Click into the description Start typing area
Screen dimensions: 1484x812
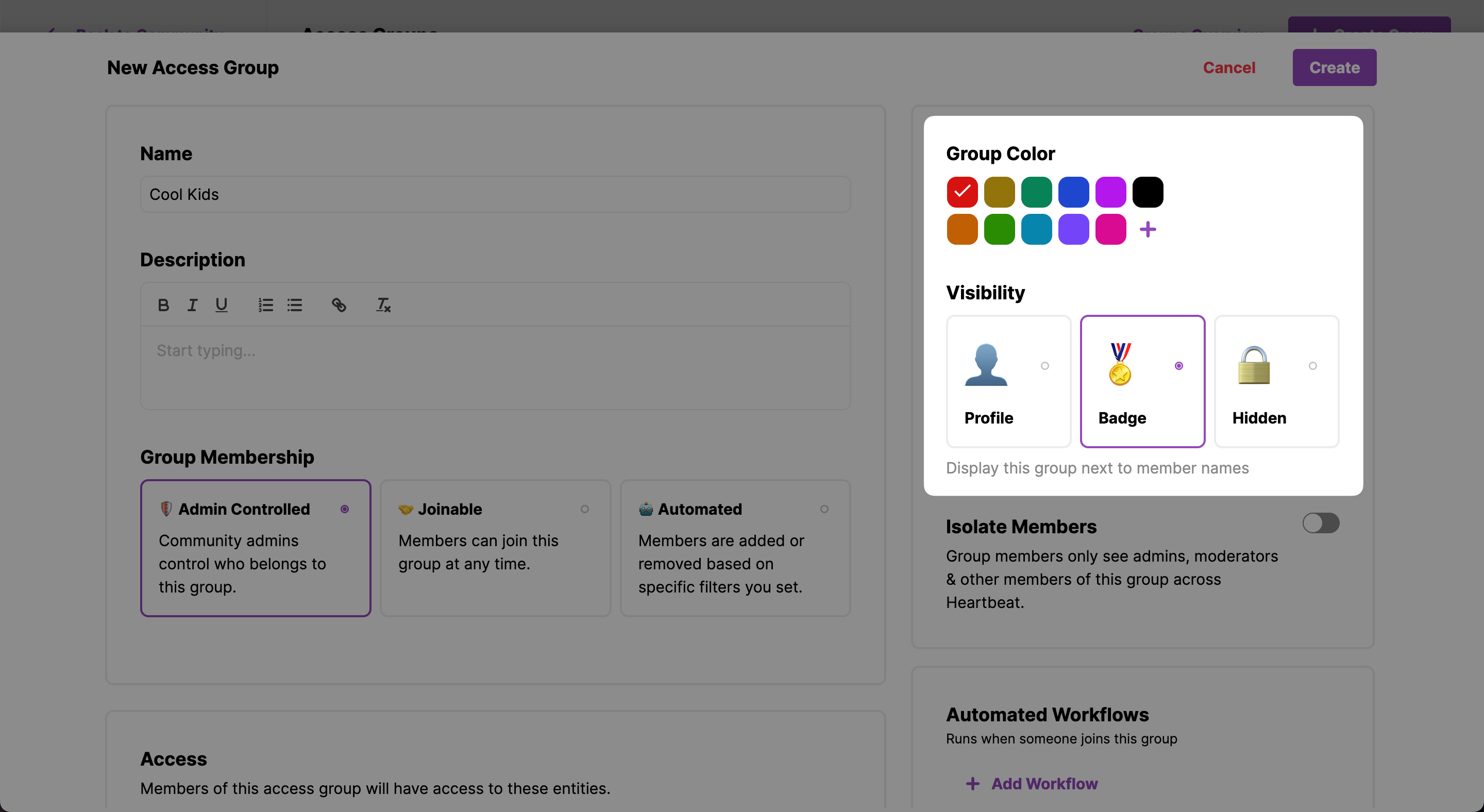[x=495, y=367]
